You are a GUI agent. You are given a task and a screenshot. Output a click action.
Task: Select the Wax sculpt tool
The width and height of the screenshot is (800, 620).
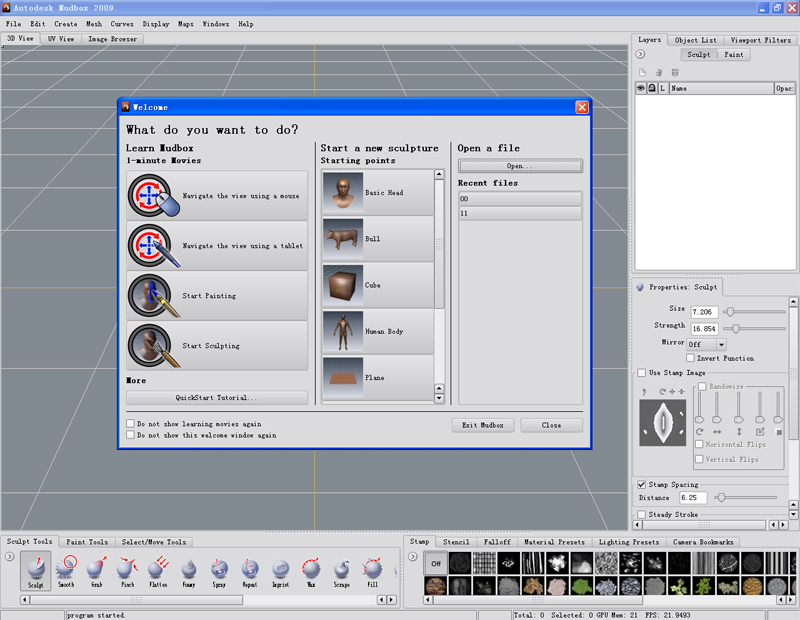point(311,571)
